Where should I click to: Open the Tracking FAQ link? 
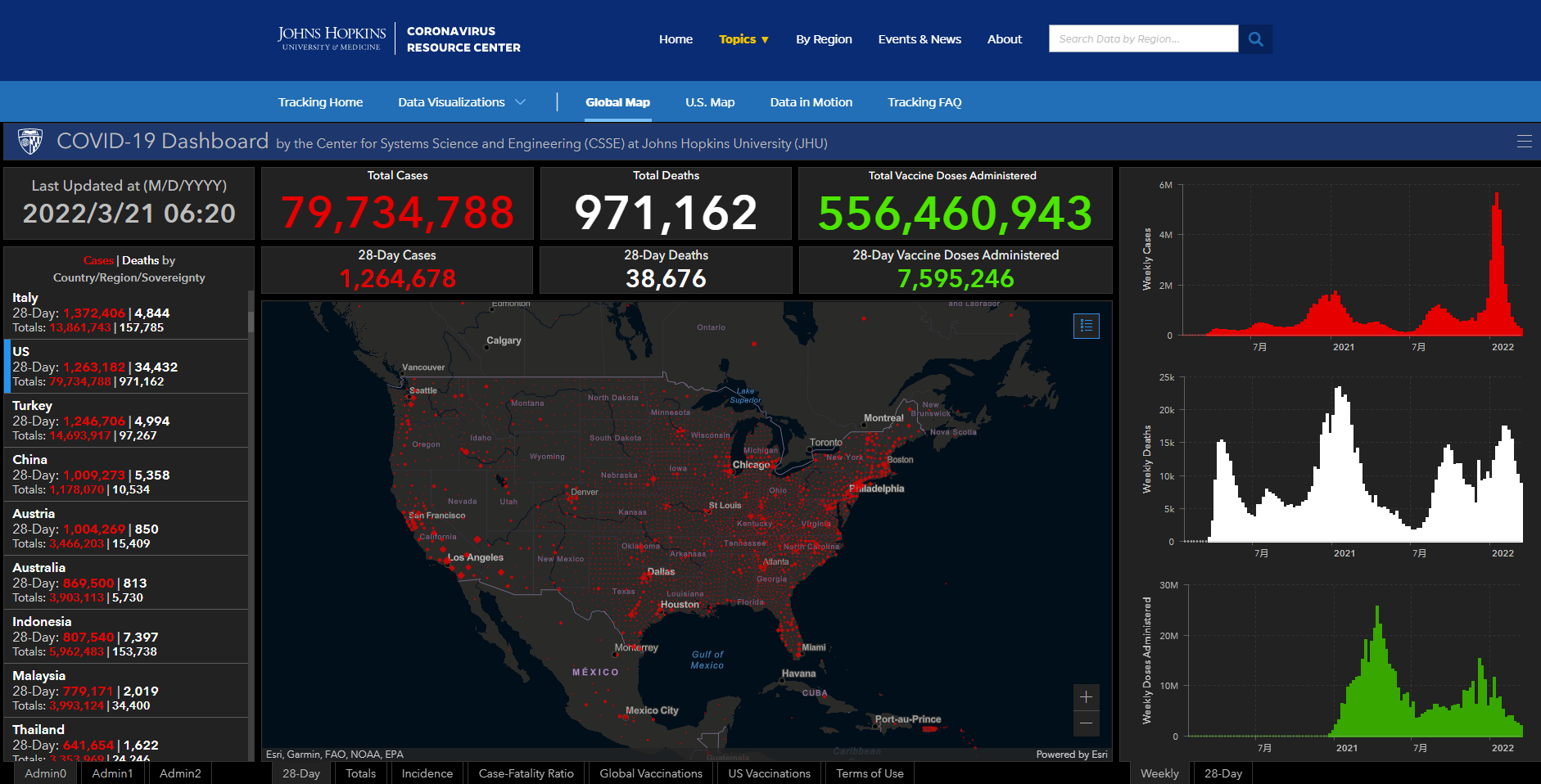click(924, 102)
